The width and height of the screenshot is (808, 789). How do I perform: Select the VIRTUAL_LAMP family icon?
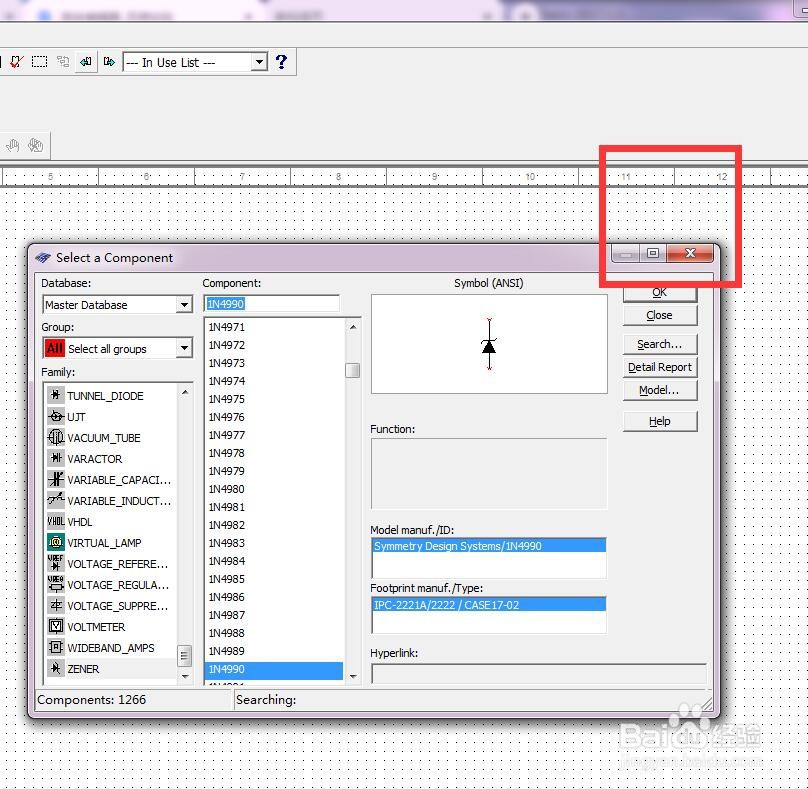(56, 542)
